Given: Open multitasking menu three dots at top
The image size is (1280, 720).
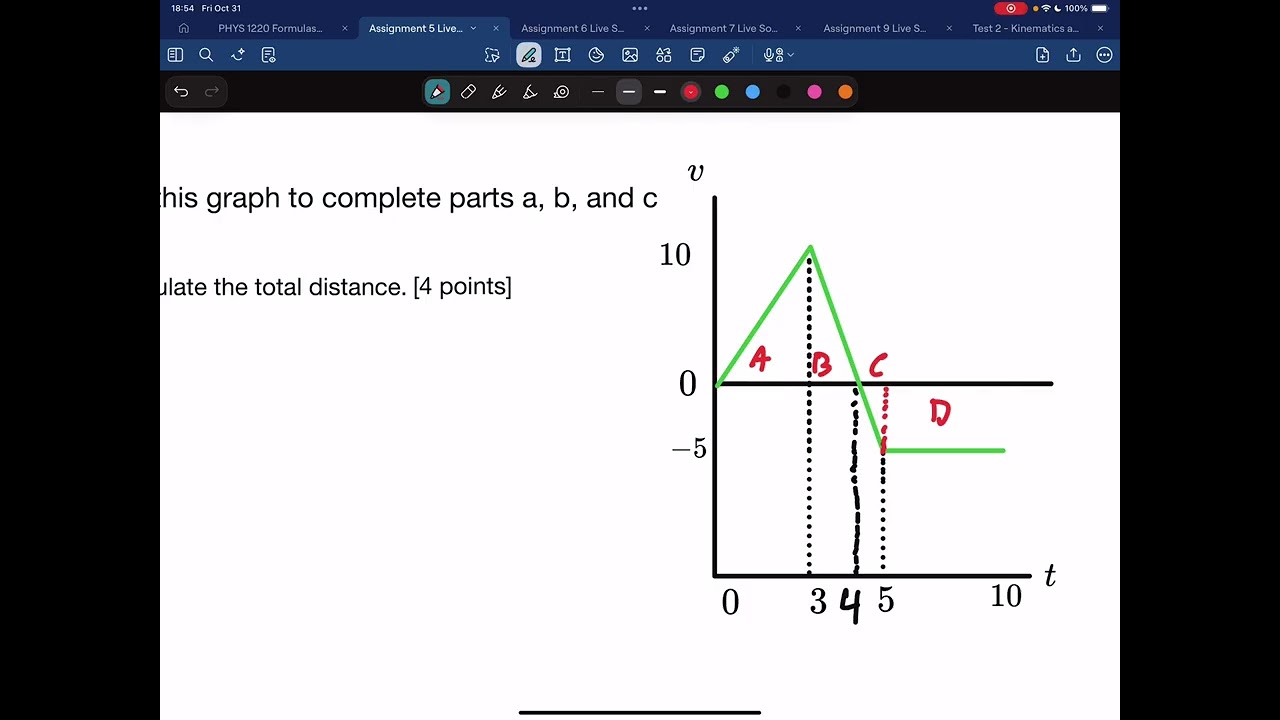Looking at the screenshot, I should (x=640, y=8).
